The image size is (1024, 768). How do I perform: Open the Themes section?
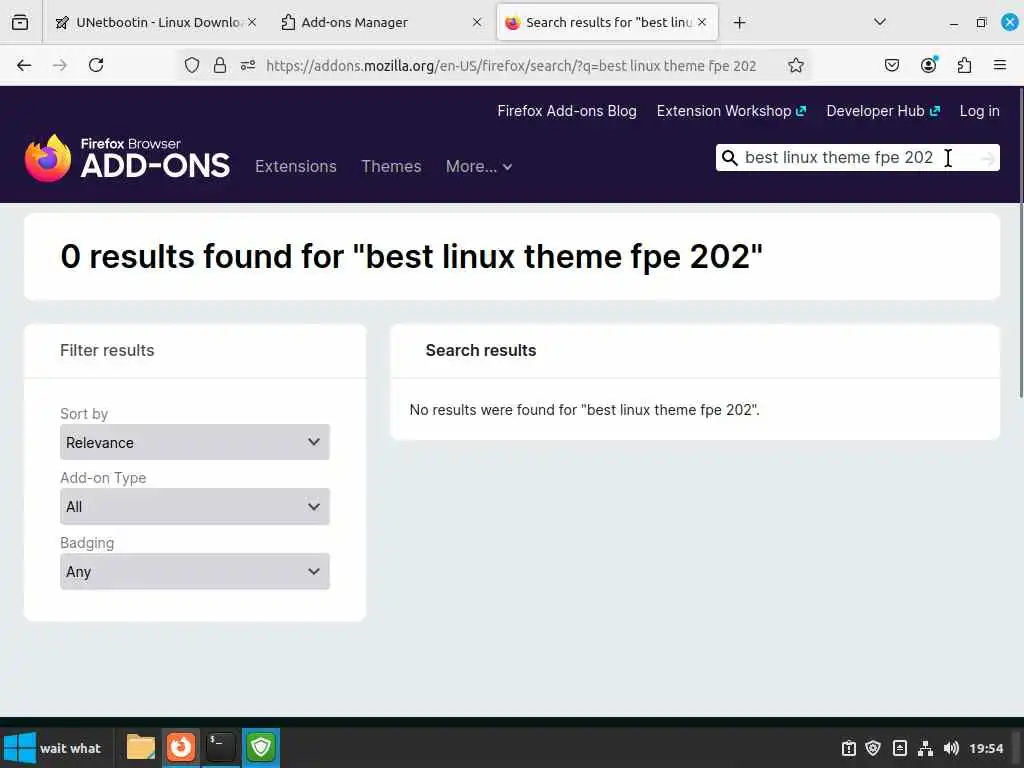(391, 167)
